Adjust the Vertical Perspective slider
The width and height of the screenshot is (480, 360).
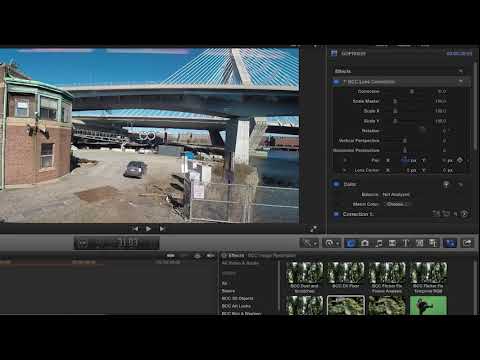click(x=405, y=141)
